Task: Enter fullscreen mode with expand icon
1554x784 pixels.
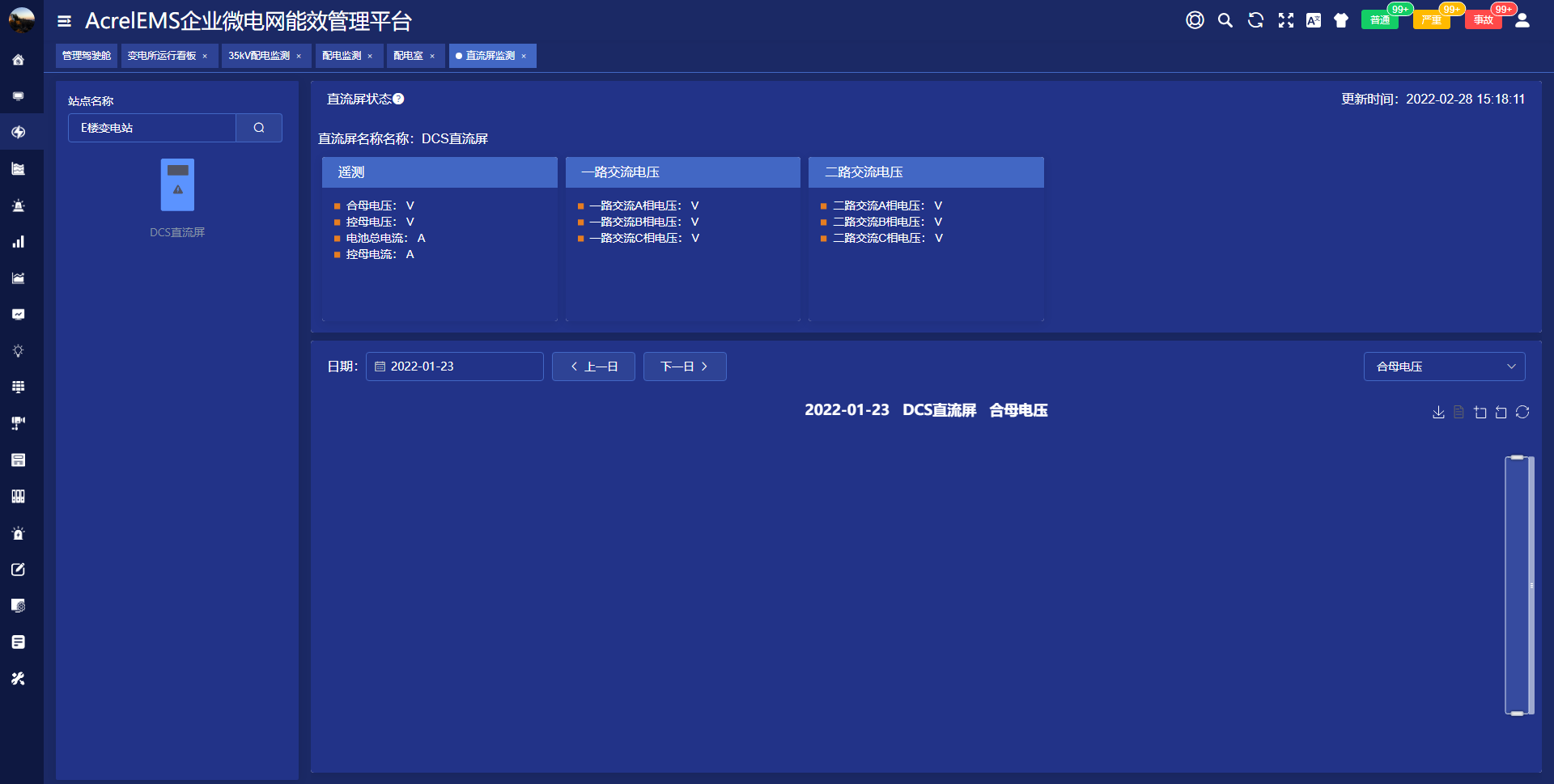Action: (1285, 21)
